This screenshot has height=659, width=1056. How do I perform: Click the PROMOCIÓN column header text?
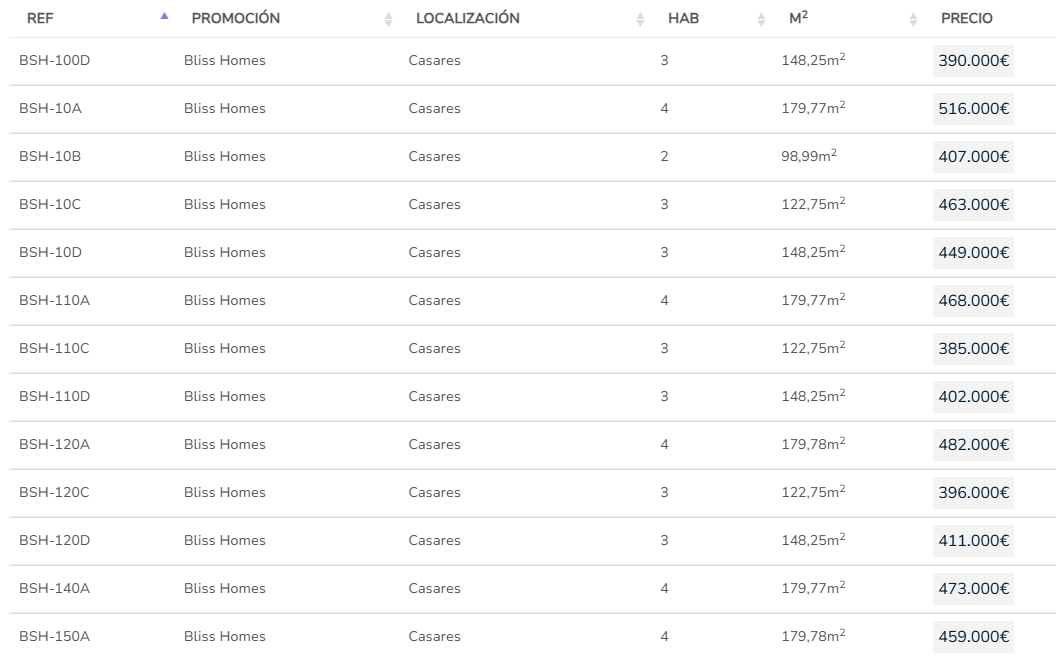235,19
